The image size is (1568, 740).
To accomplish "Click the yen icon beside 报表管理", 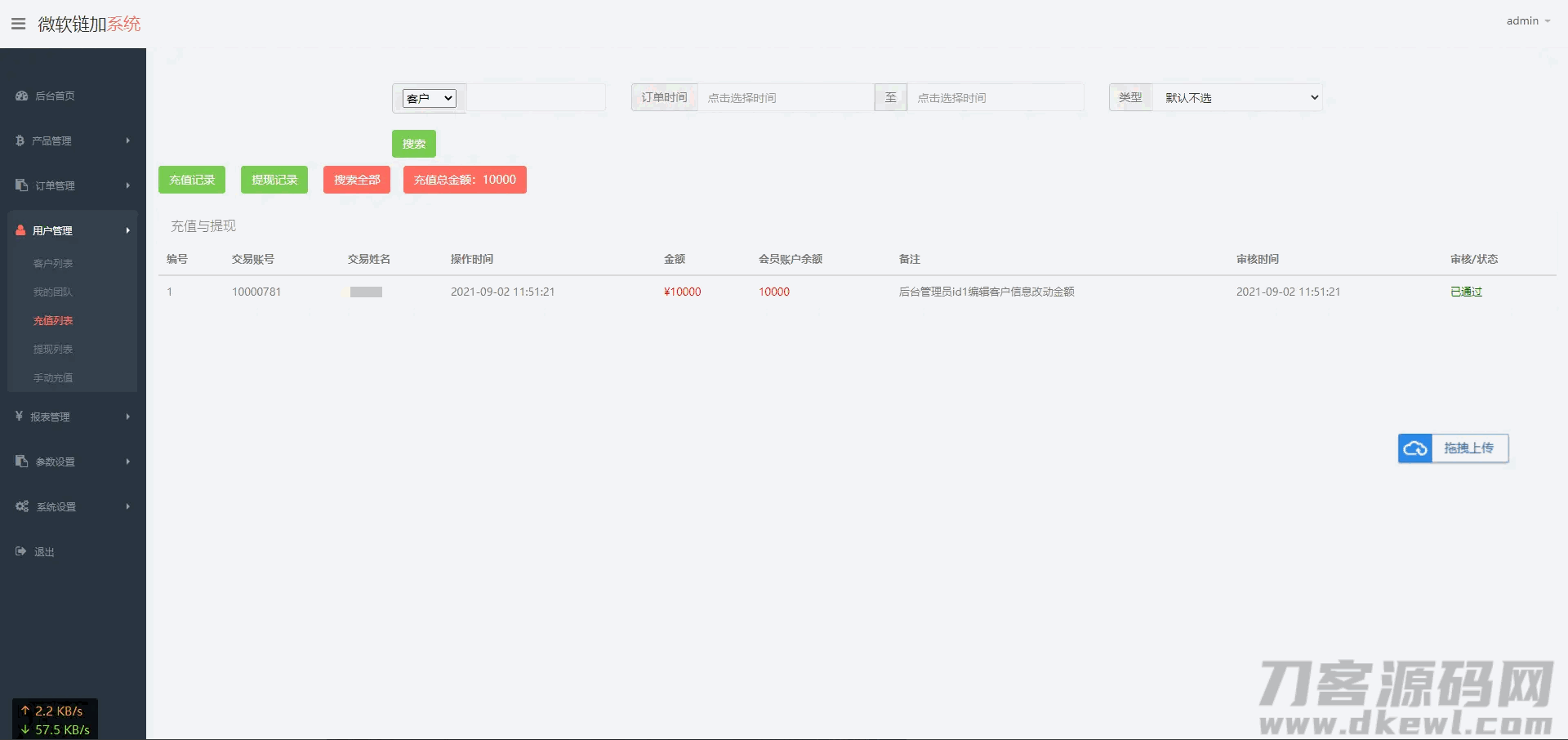I will [20, 417].
